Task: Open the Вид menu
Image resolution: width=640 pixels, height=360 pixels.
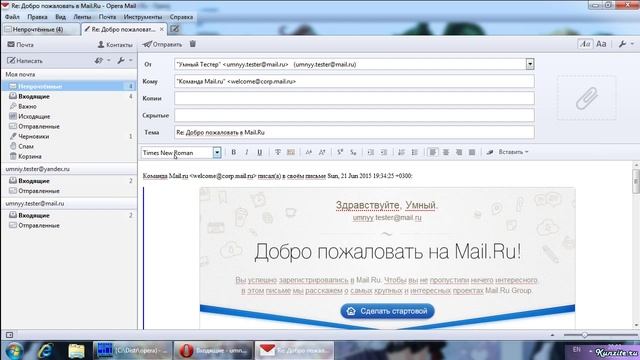Action: 60,17
